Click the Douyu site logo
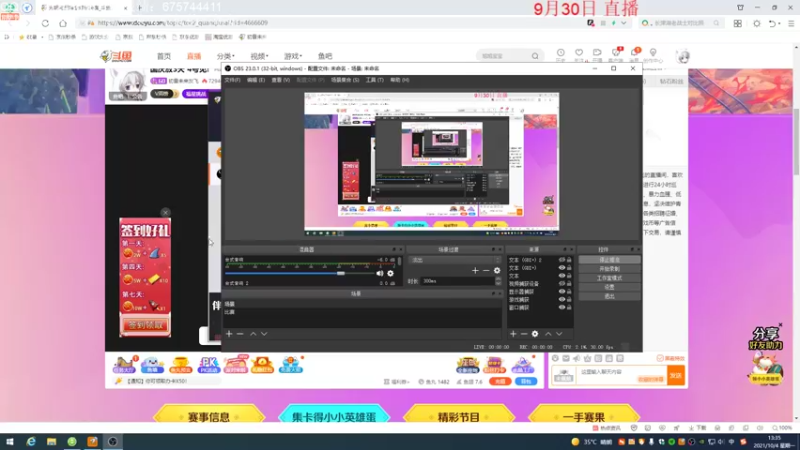This screenshot has height=450, width=800. click(x=116, y=56)
